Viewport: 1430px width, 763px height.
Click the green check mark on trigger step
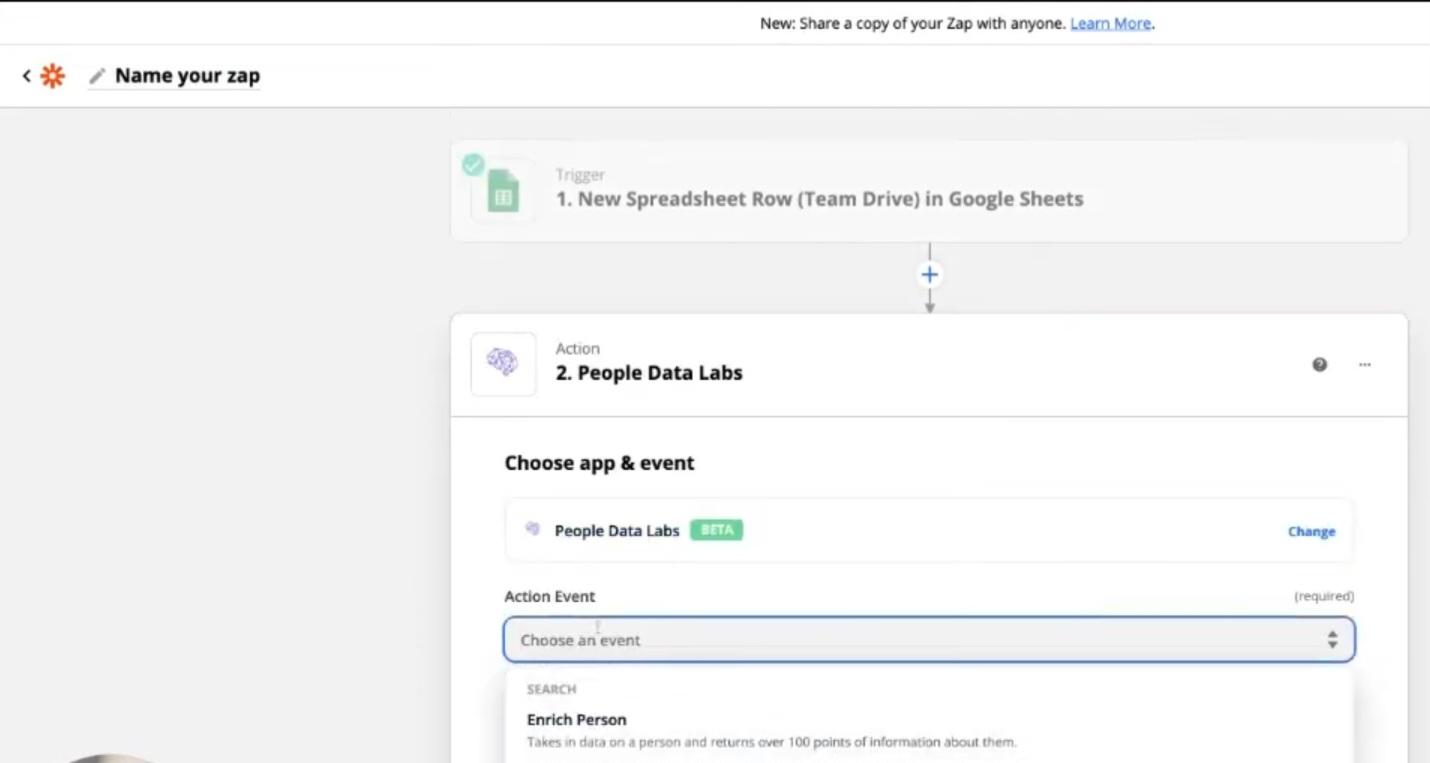[x=473, y=165]
